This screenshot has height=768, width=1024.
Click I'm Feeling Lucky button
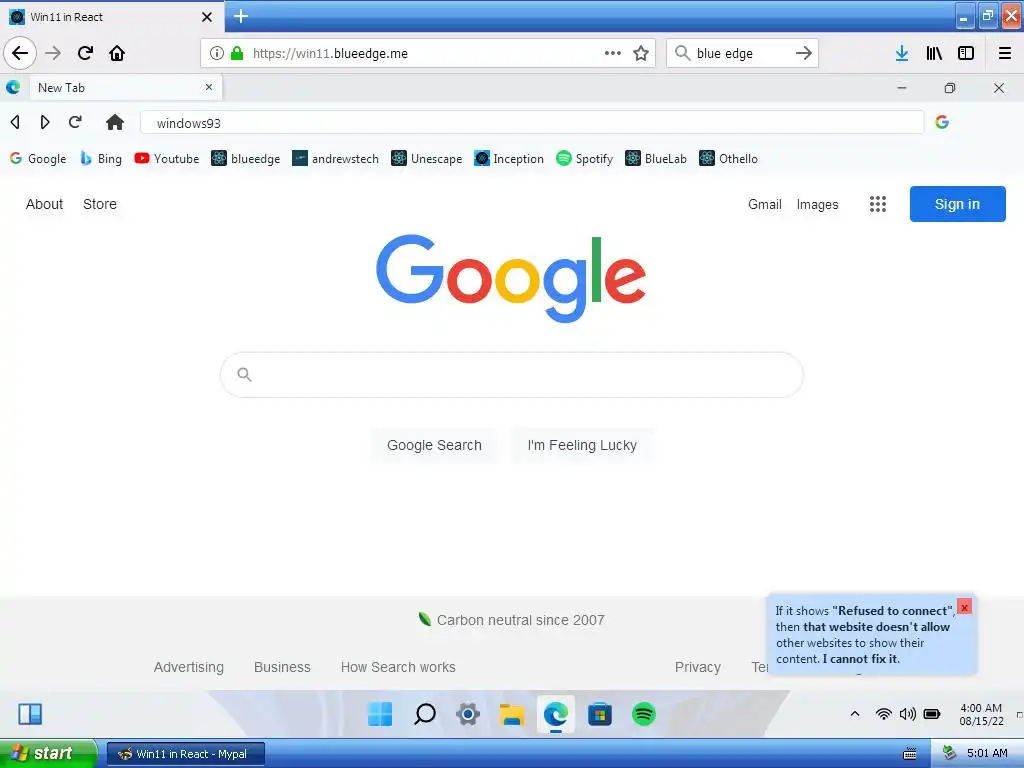(582, 445)
